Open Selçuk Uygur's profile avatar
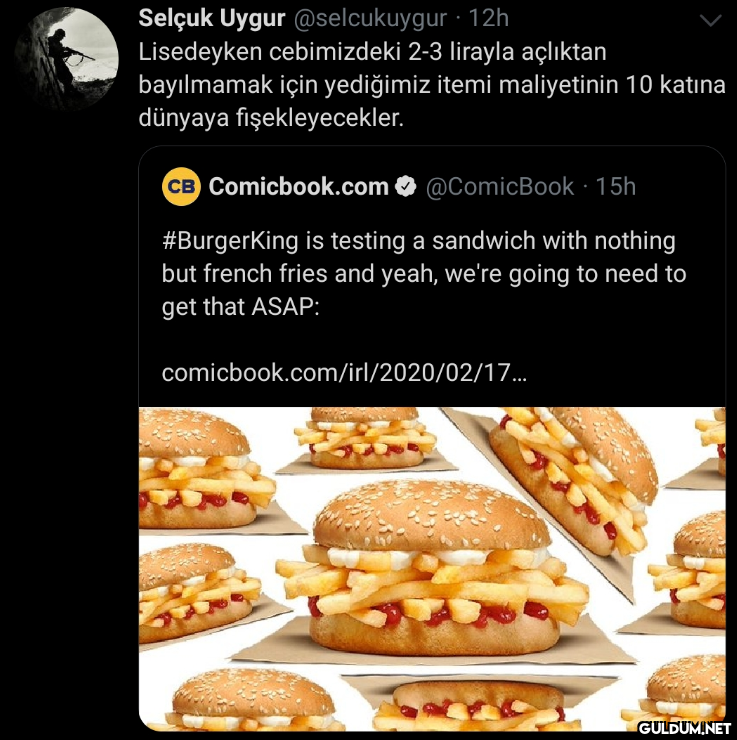 [x=66, y=59]
